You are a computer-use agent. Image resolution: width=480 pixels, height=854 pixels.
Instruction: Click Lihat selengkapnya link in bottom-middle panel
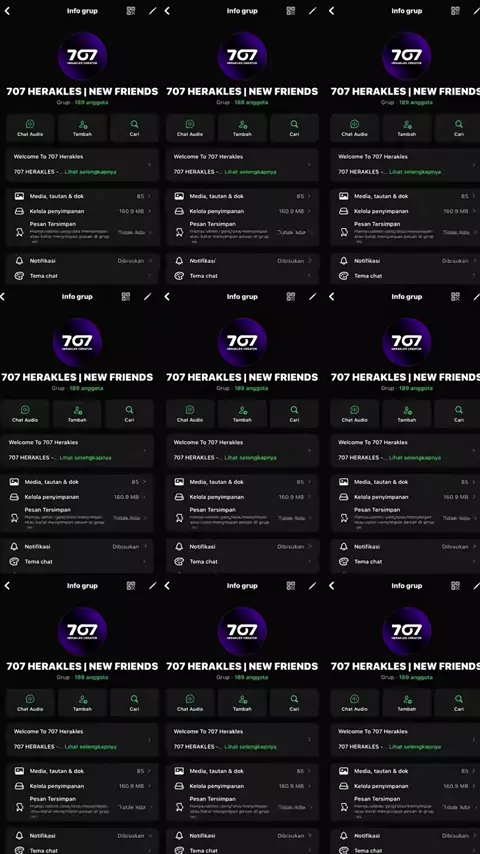point(251,747)
